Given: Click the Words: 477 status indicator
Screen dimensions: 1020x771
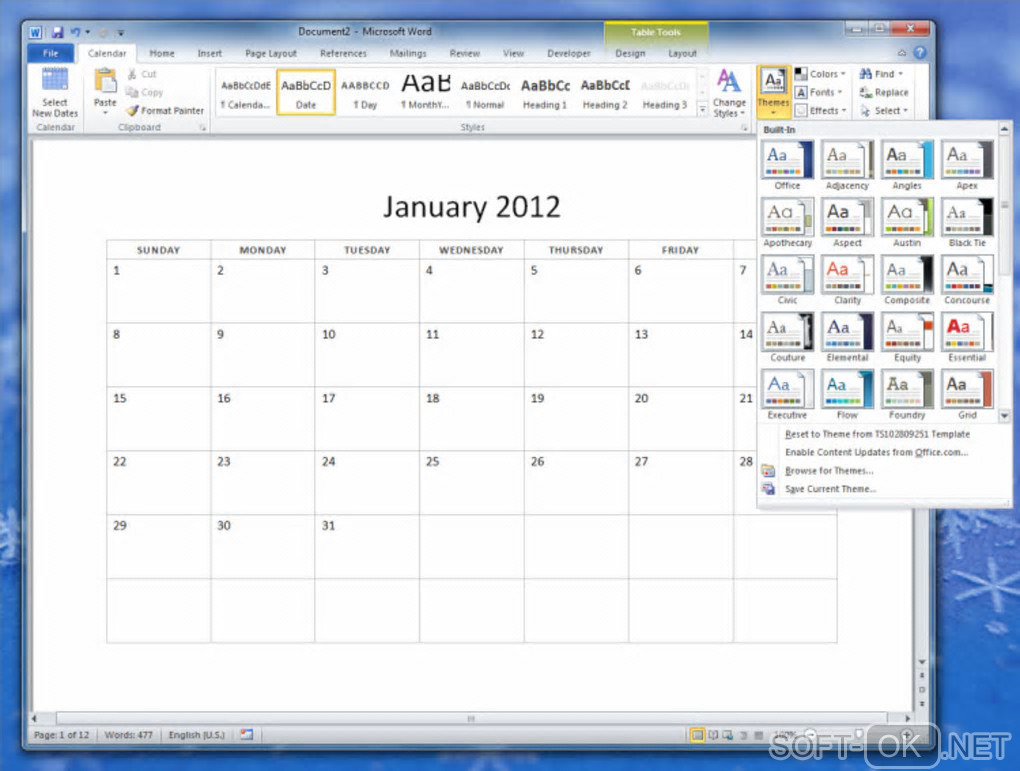Looking at the screenshot, I should coord(128,735).
